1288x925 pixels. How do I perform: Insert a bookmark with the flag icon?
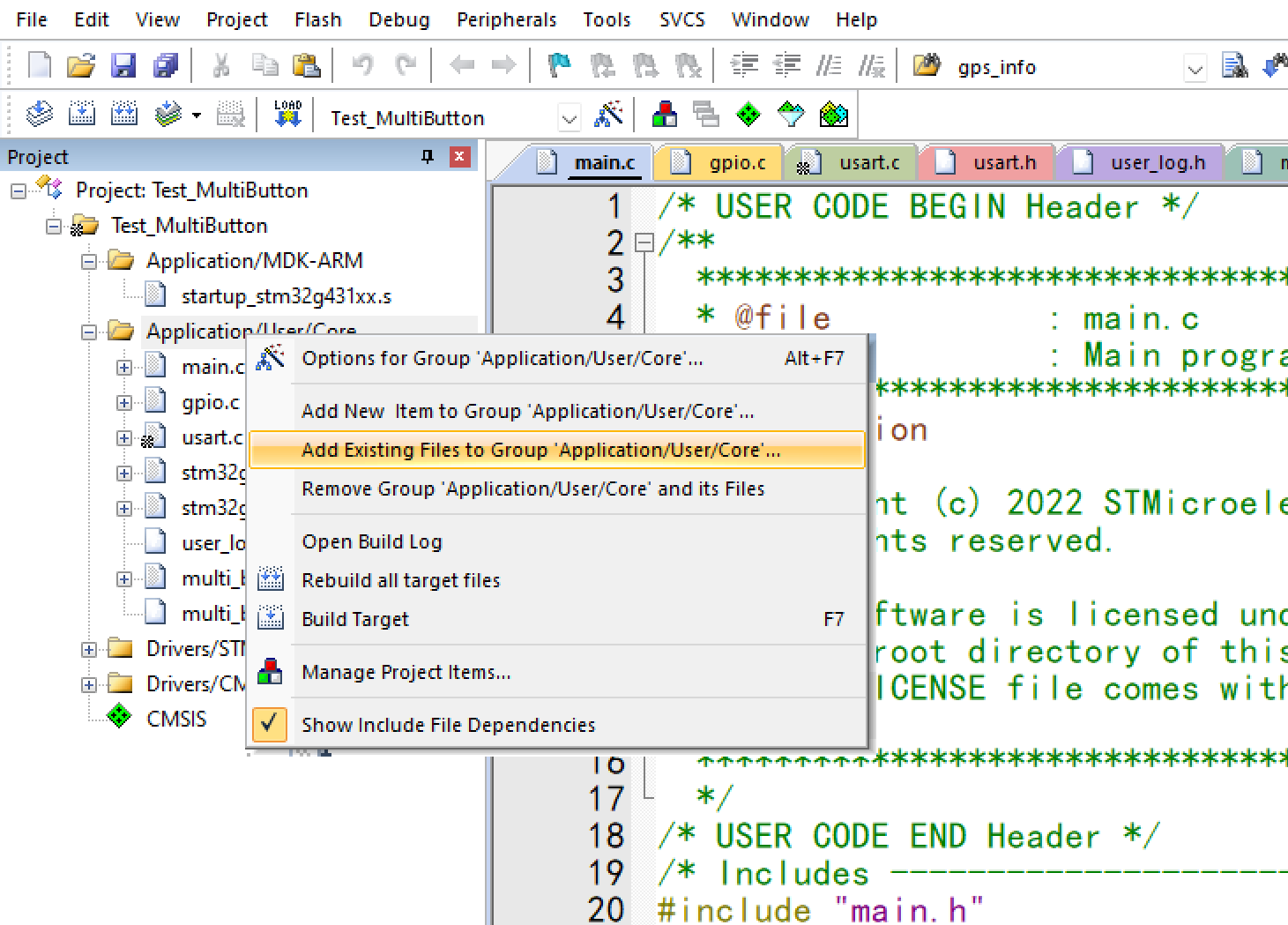click(x=559, y=66)
